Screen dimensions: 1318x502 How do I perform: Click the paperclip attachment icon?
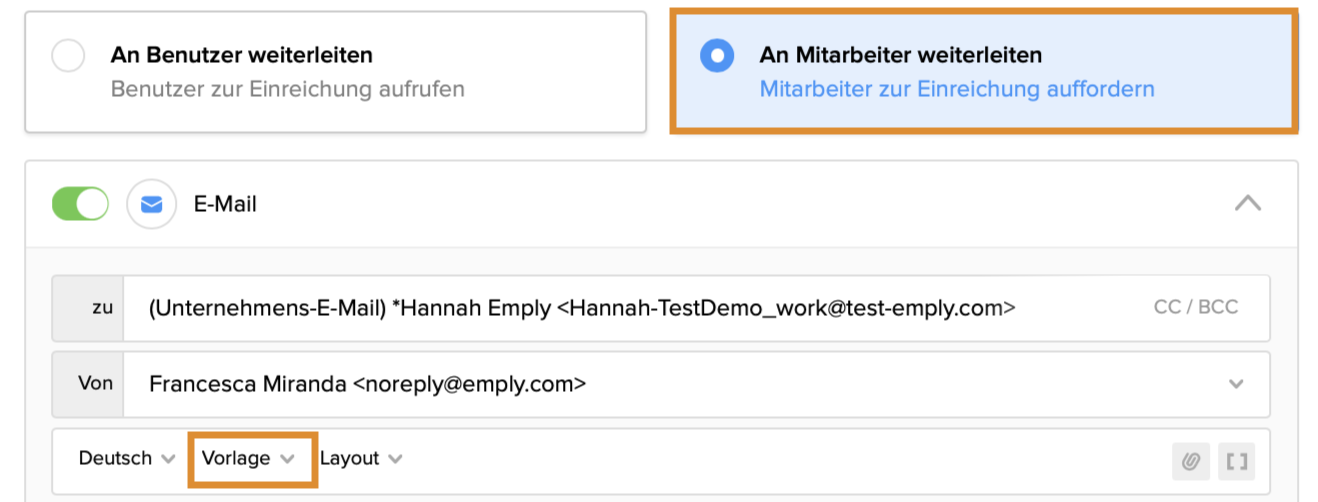point(1190,461)
